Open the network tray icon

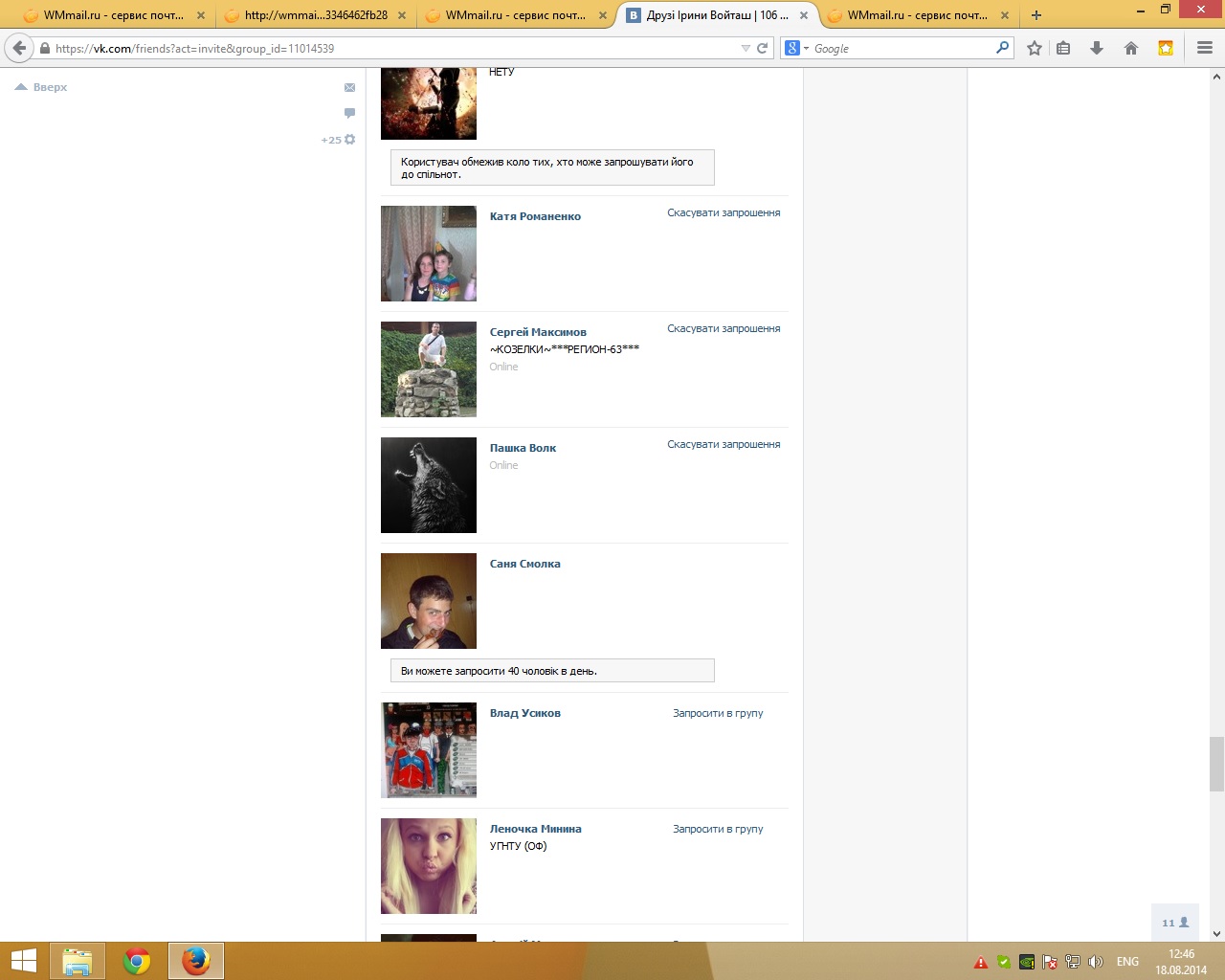pos(1073,962)
